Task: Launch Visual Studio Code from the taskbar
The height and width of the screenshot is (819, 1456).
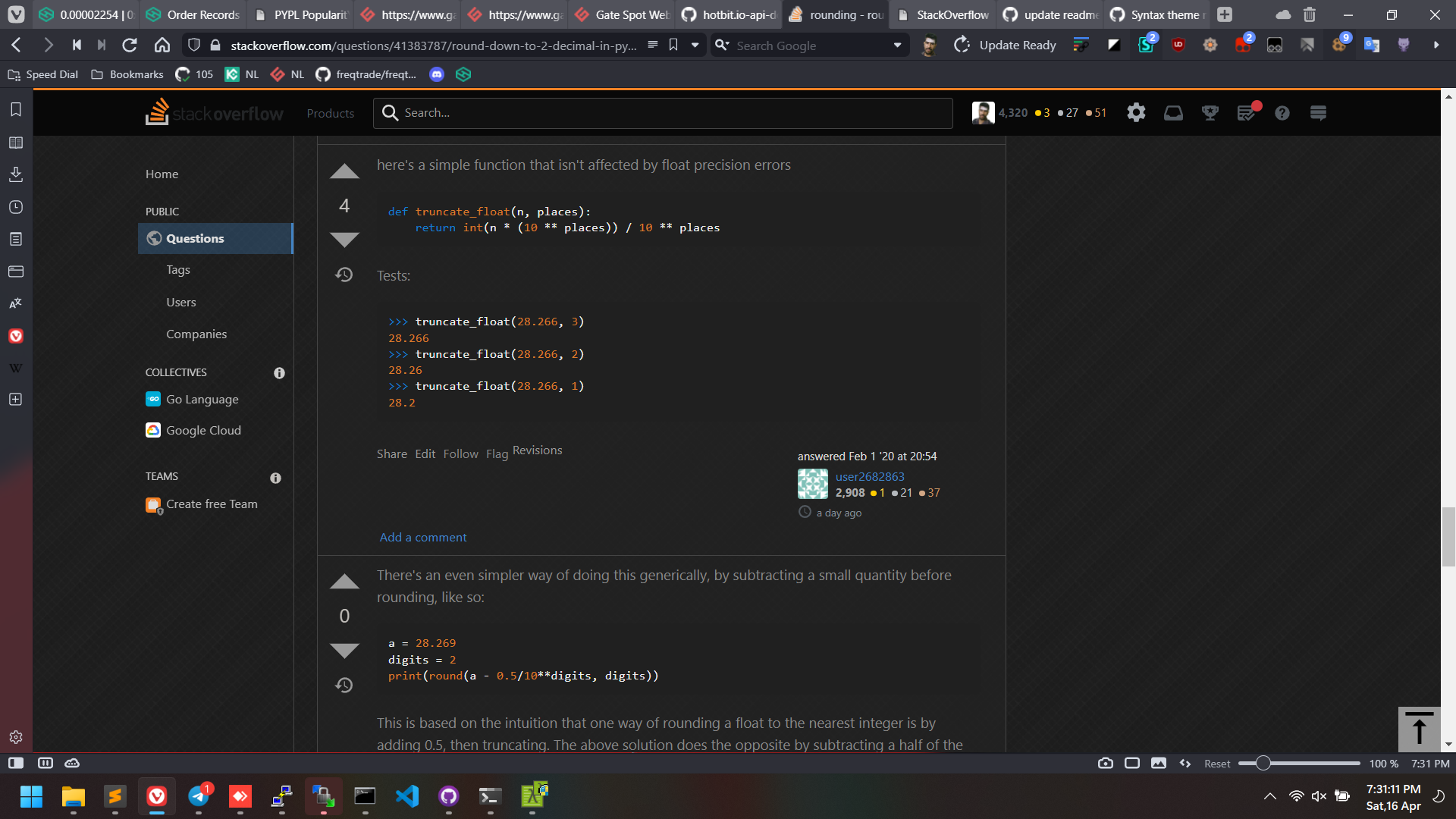Action: 407,797
